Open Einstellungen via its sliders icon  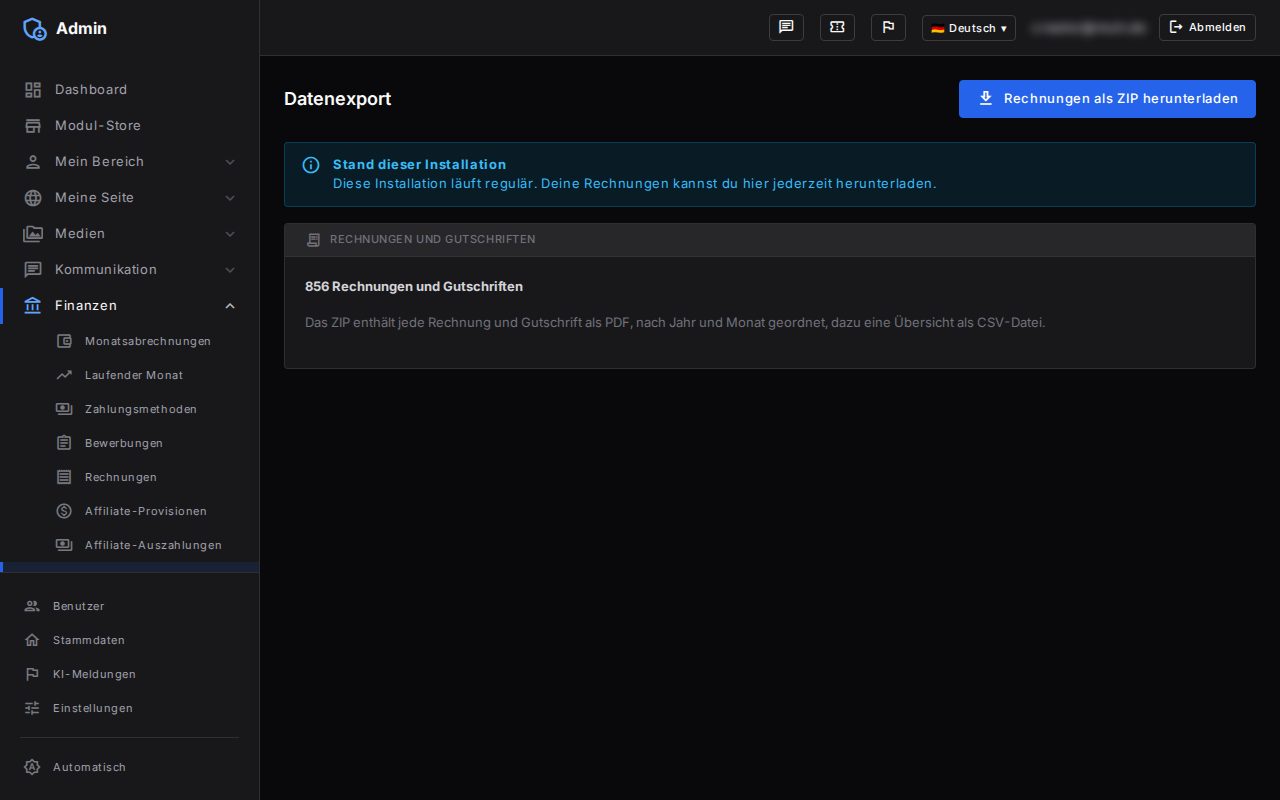click(x=32, y=708)
